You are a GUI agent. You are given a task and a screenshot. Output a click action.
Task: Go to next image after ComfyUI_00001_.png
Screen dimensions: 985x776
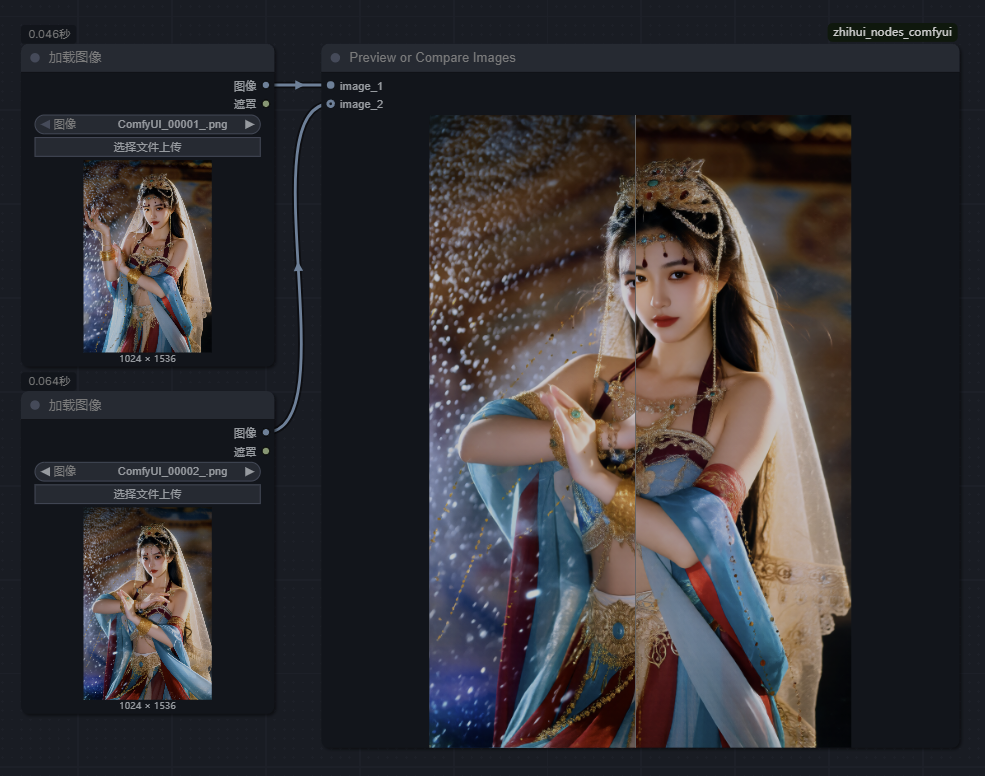coord(250,124)
